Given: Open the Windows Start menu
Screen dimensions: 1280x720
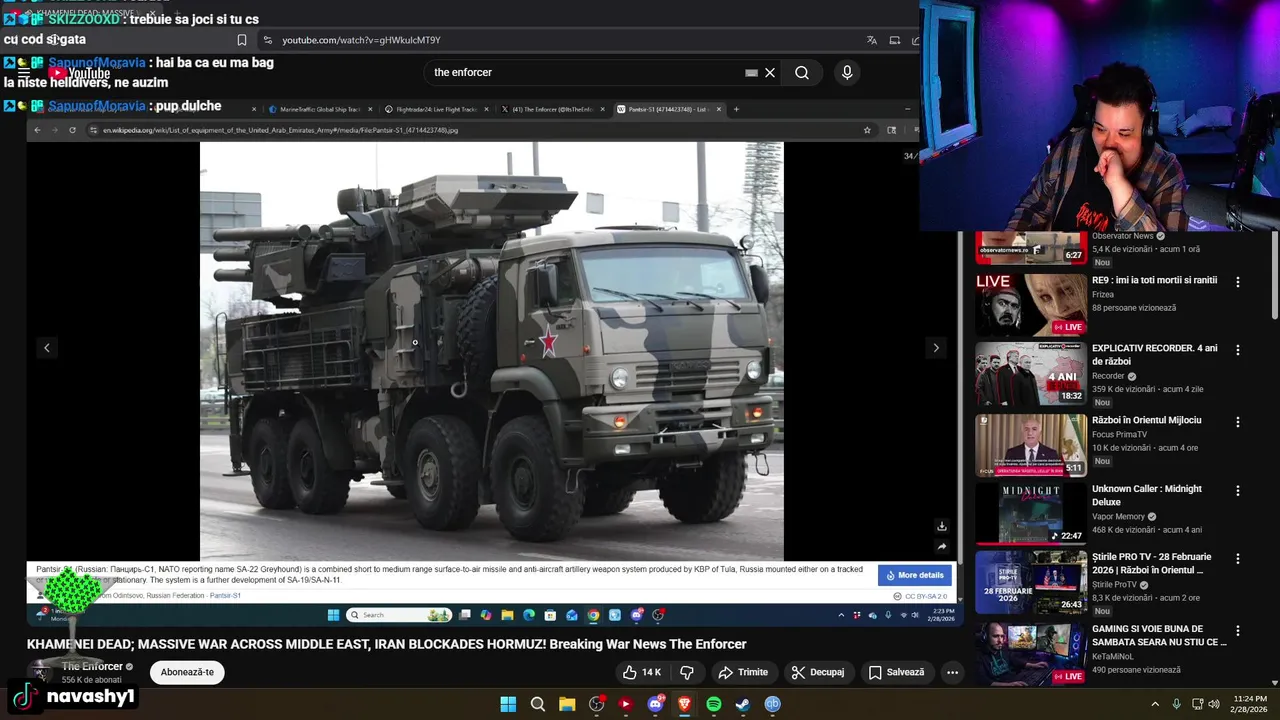Looking at the screenshot, I should coord(508,704).
